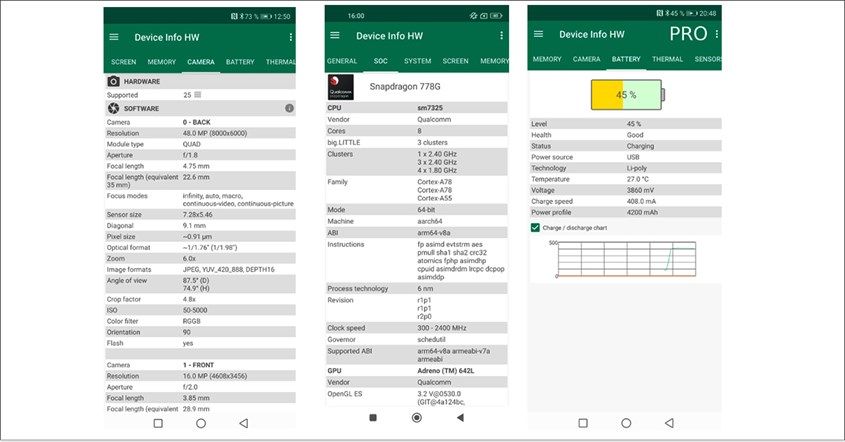845x442 pixels.
Task: Open CAMERA tab in right phone
Action: 586,59
